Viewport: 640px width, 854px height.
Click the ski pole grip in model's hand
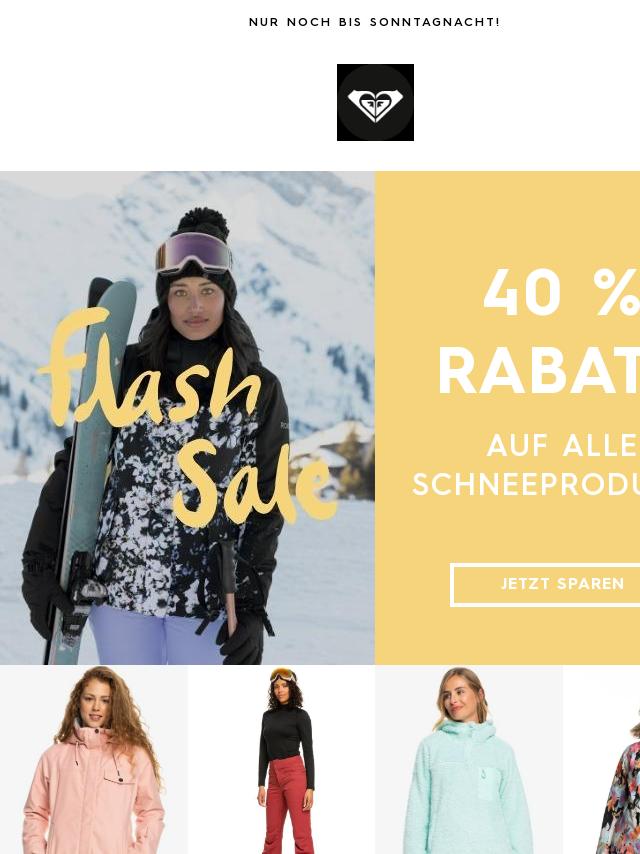(x=228, y=566)
